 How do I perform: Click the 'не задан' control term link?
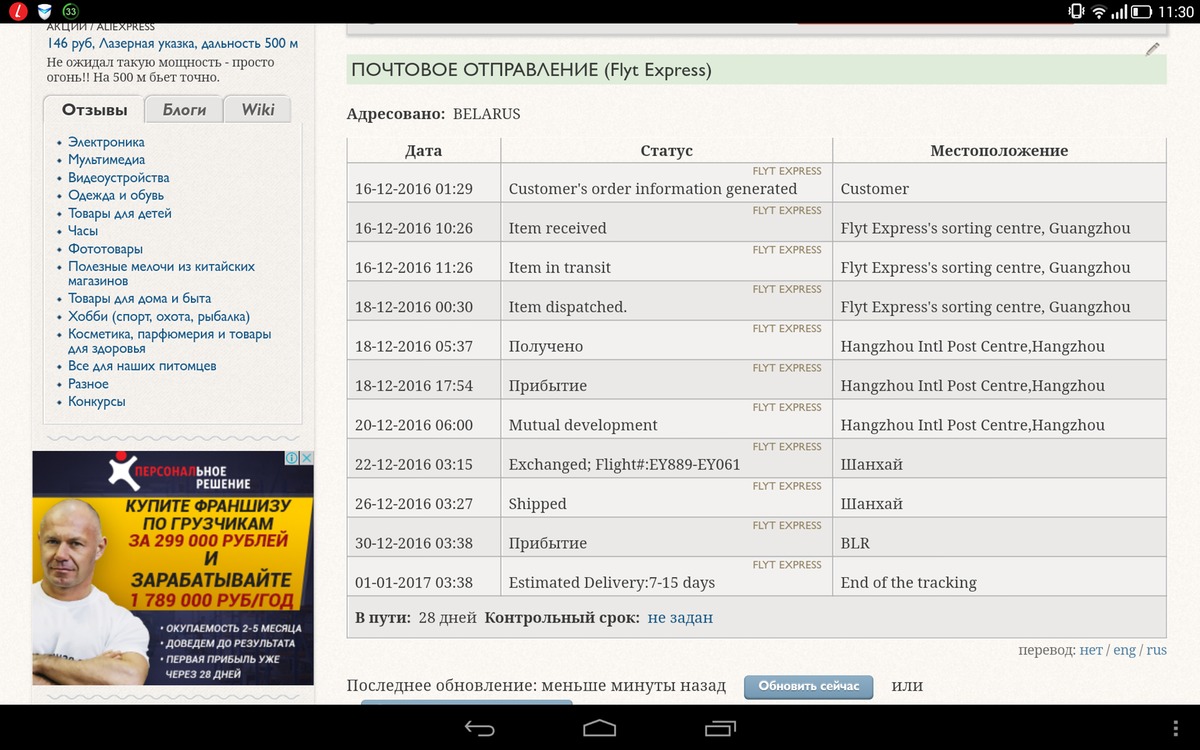coord(680,618)
